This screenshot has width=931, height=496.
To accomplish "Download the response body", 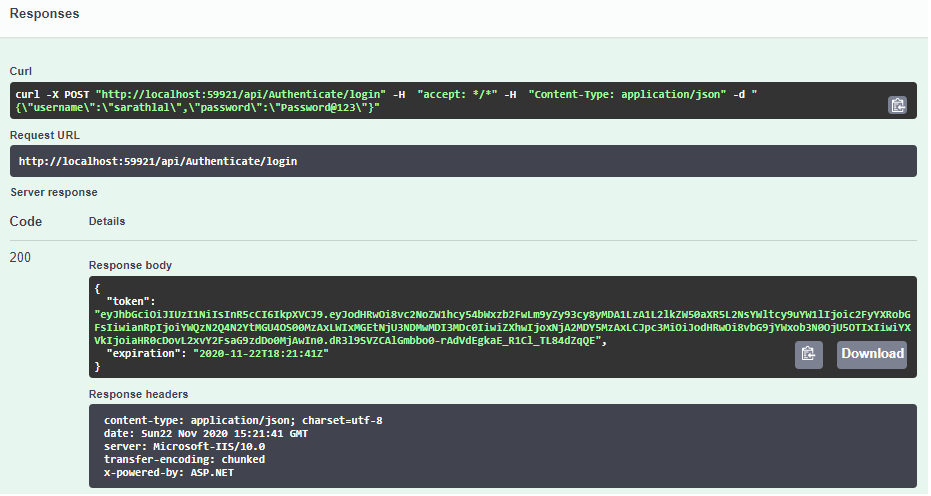I will (872, 355).
